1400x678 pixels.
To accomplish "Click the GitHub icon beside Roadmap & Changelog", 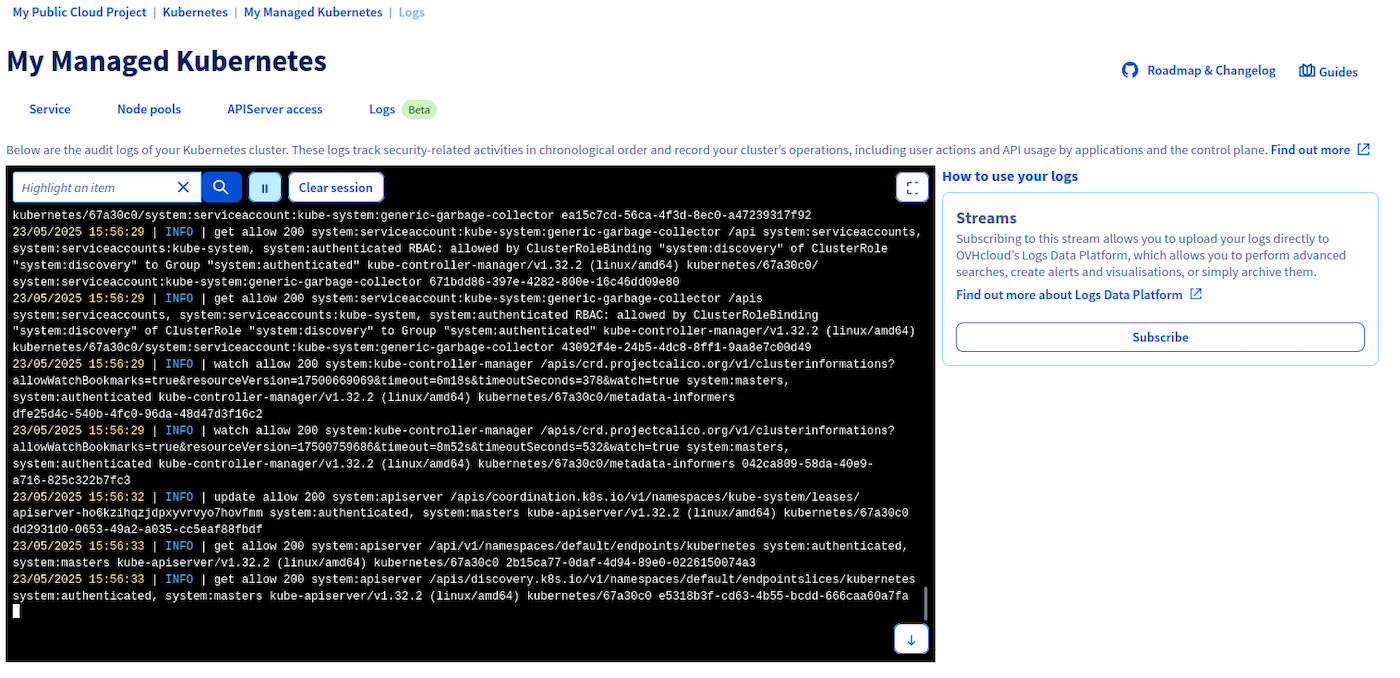I will click(1130, 71).
